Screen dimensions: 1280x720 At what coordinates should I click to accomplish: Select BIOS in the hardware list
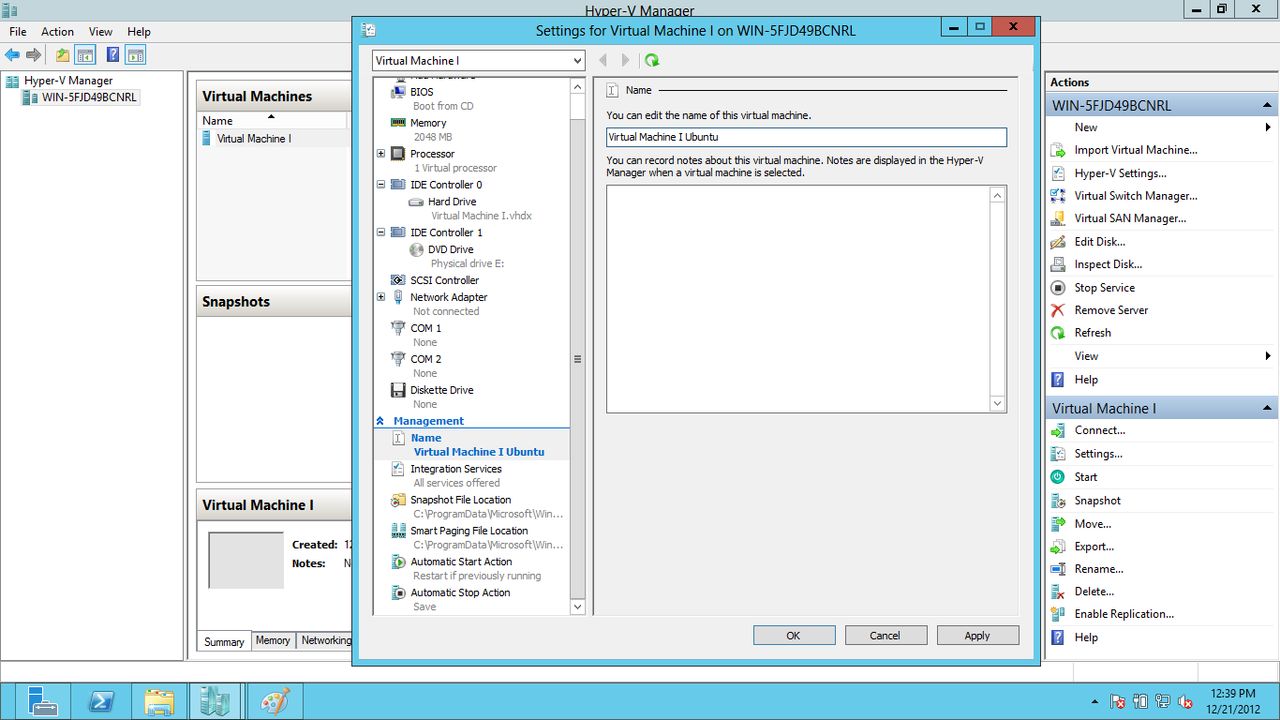tap(421, 91)
